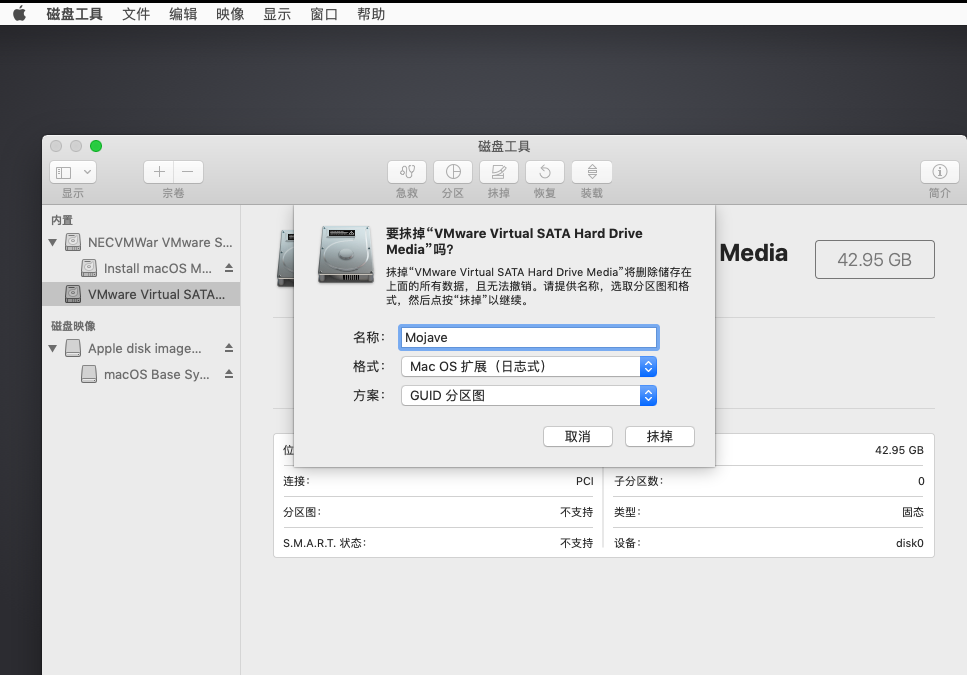Click the 内置 sidebar section header

tap(62, 220)
